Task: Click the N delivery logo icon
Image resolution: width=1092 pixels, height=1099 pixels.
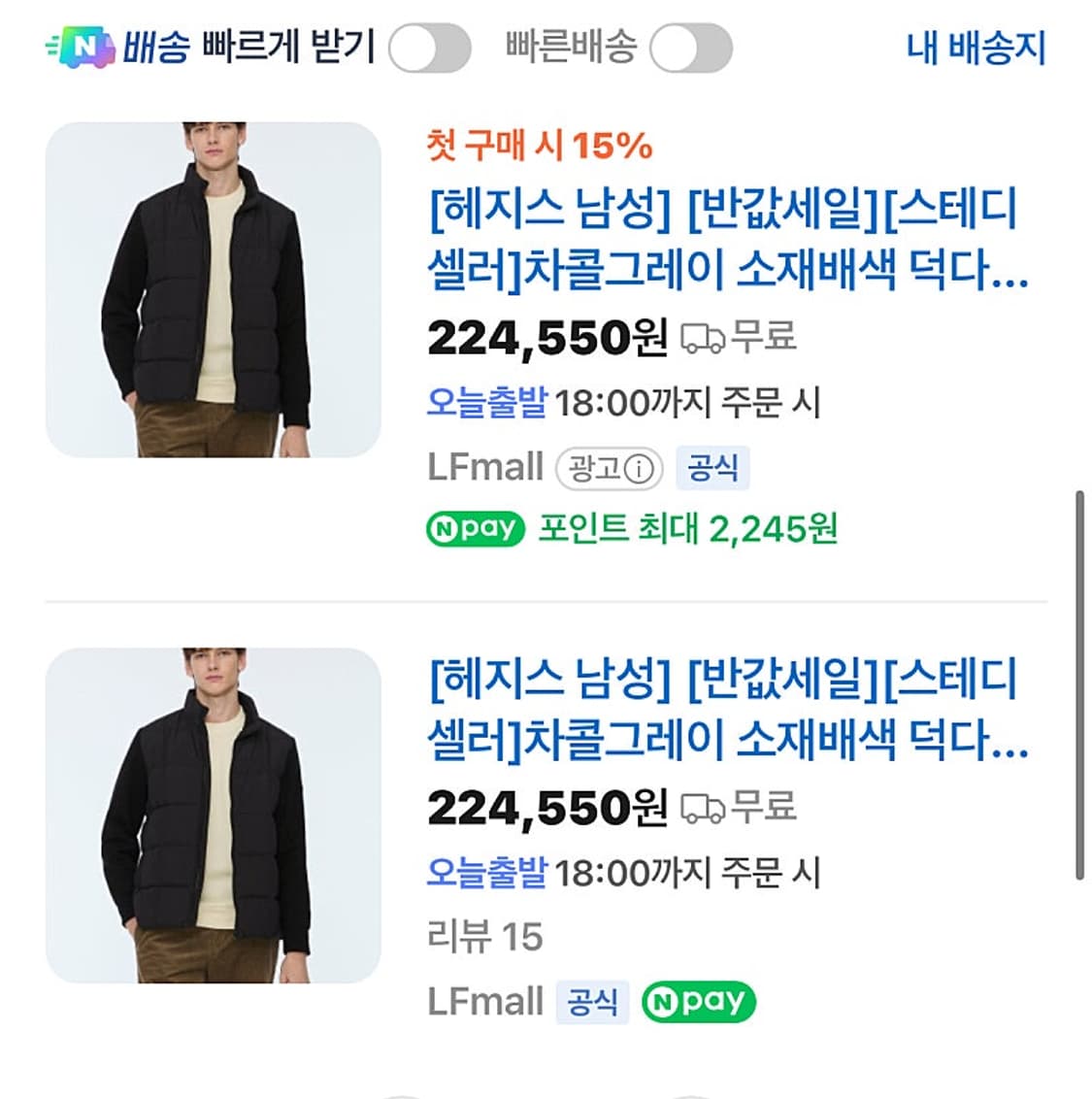Action: pyautogui.click(x=82, y=44)
